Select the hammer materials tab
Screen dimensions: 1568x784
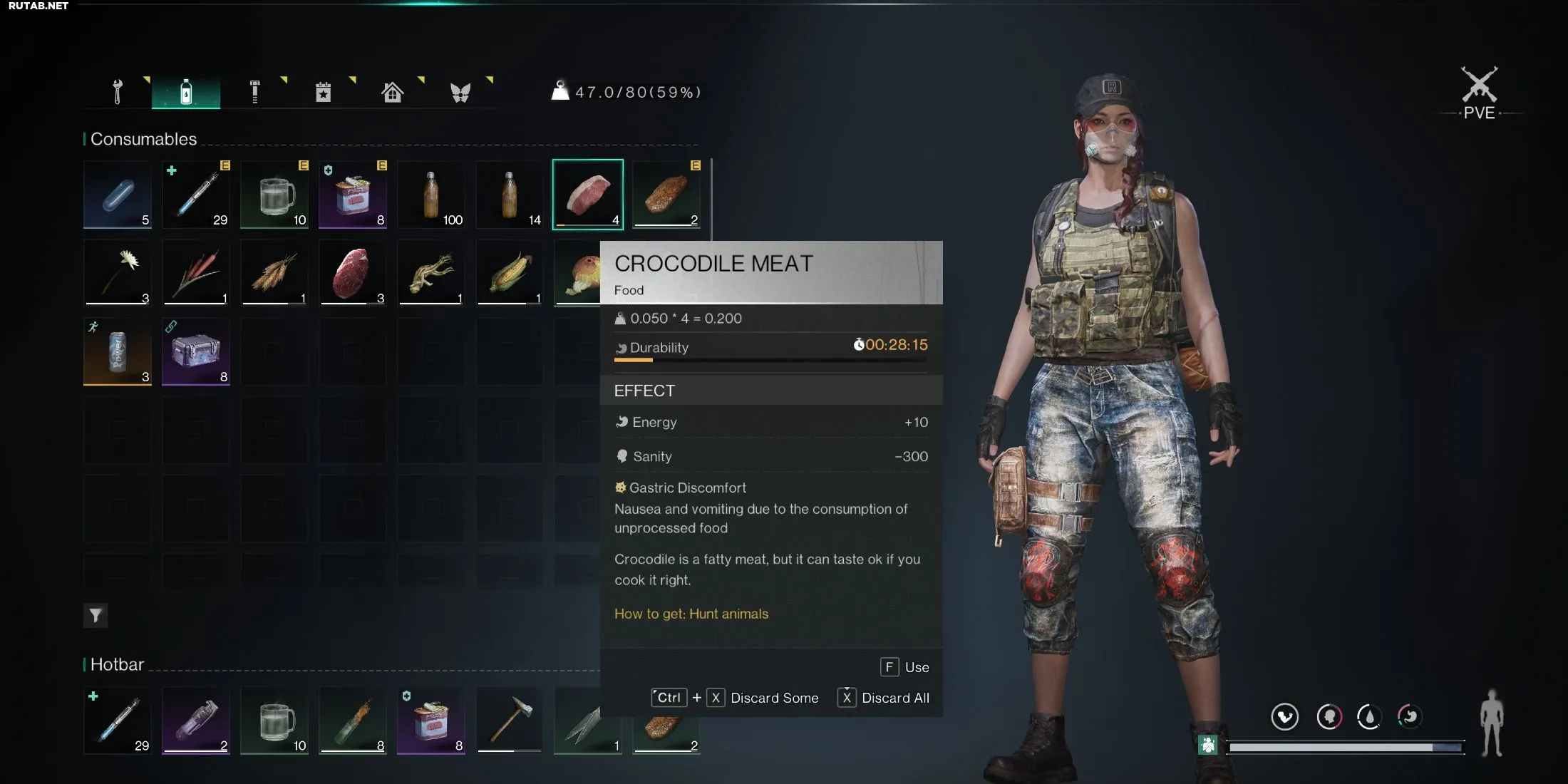[x=254, y=92]
